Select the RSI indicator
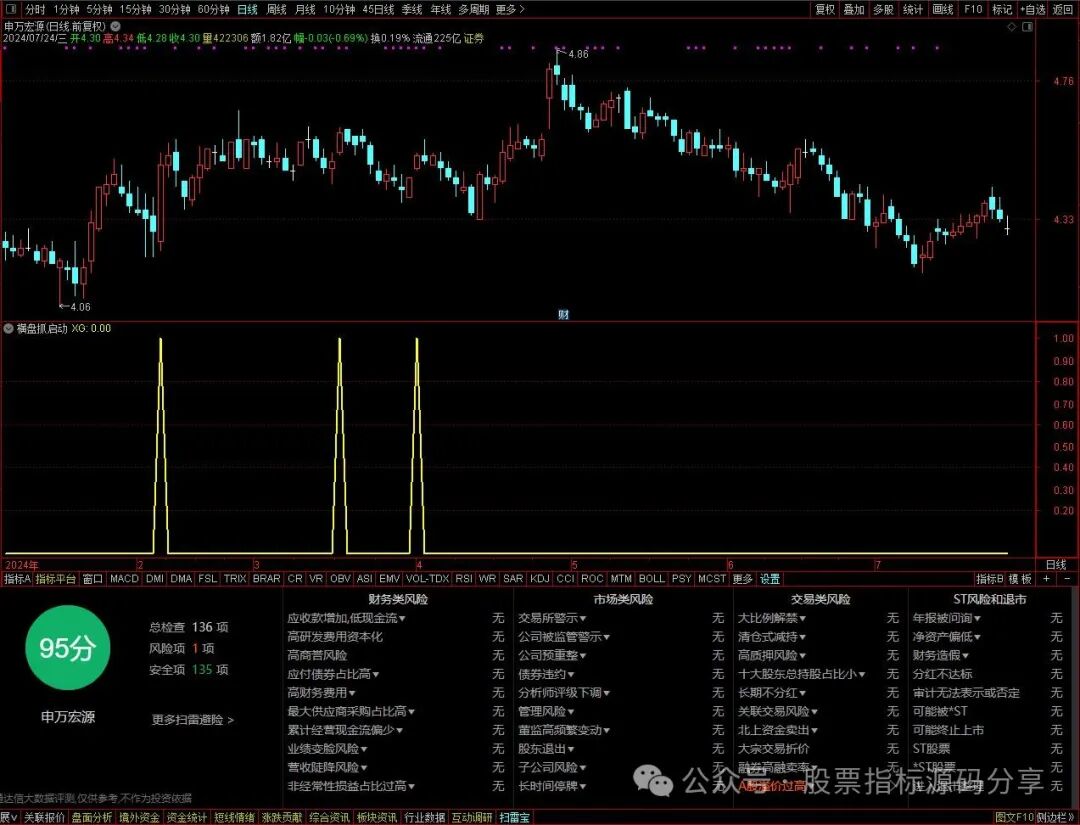This screenshot has width=1080, height=825. [x=464, y=579]
